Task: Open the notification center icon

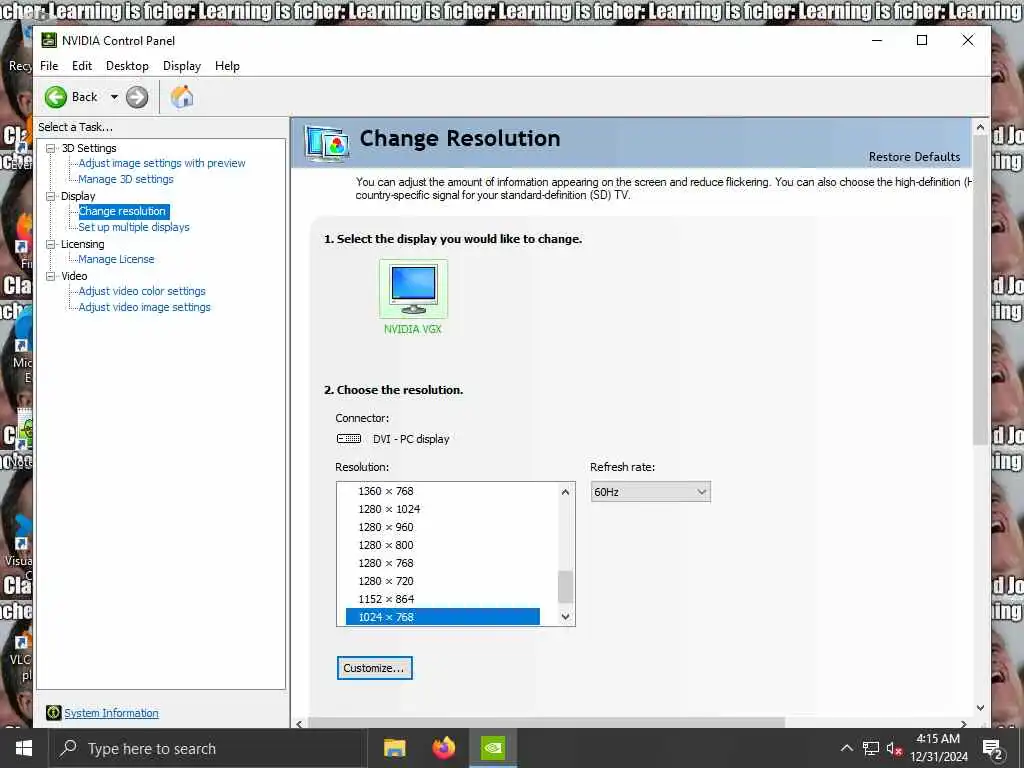Action: click(993, 749)
